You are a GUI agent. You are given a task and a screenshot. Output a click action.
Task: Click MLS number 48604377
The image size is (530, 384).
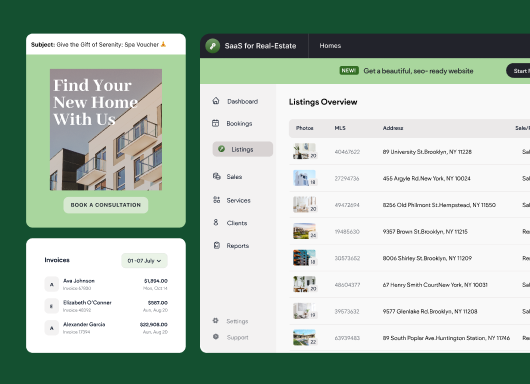coord(347,285)
